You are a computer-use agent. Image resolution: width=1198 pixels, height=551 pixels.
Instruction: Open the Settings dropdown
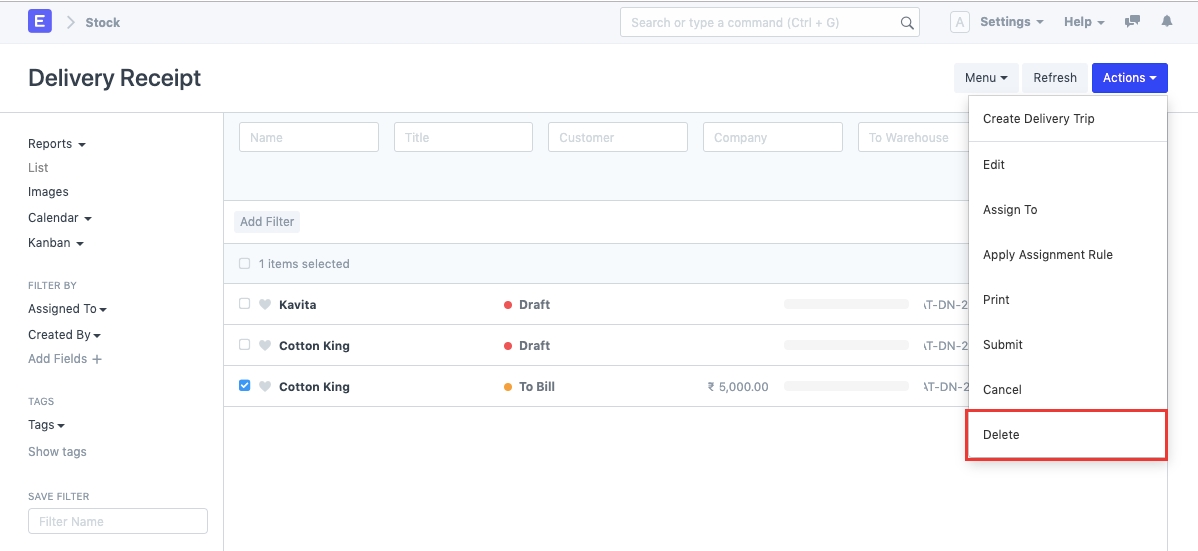[x=1011, y=22]
